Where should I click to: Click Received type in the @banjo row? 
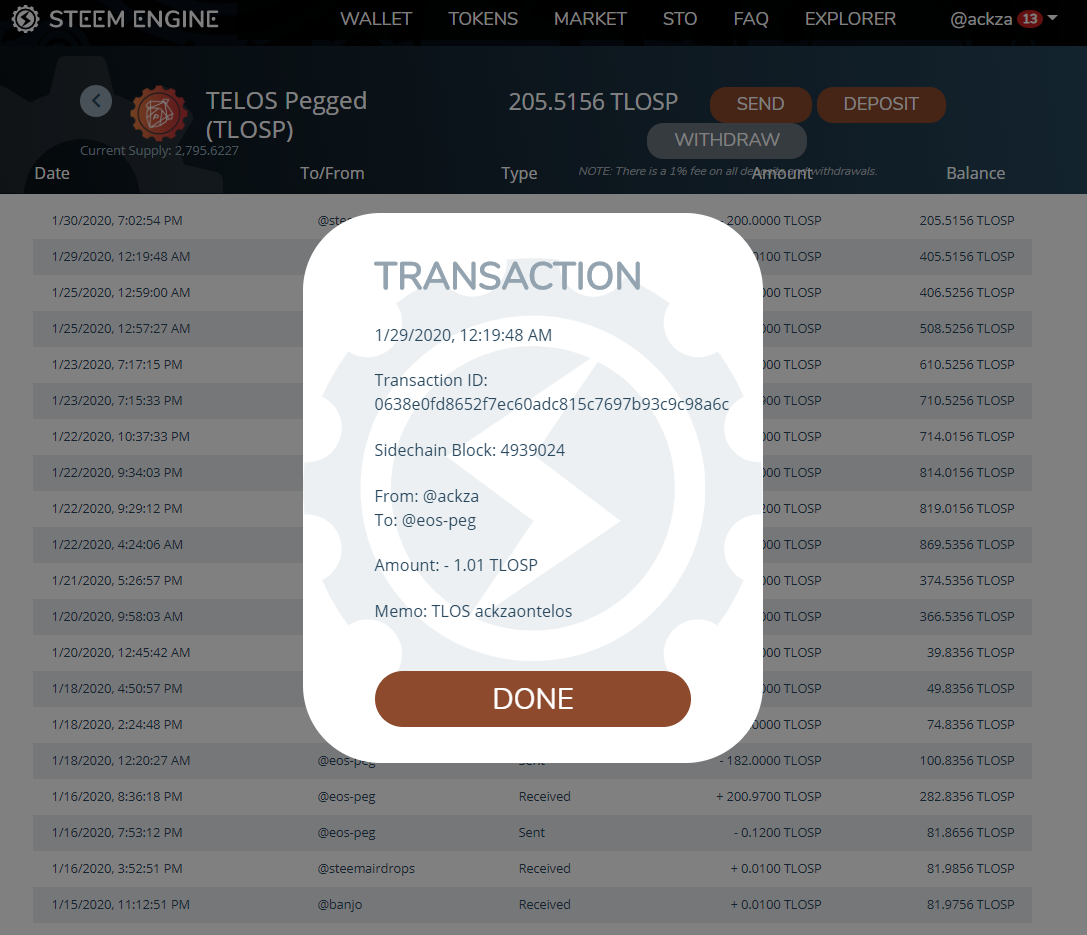(544, 905)
